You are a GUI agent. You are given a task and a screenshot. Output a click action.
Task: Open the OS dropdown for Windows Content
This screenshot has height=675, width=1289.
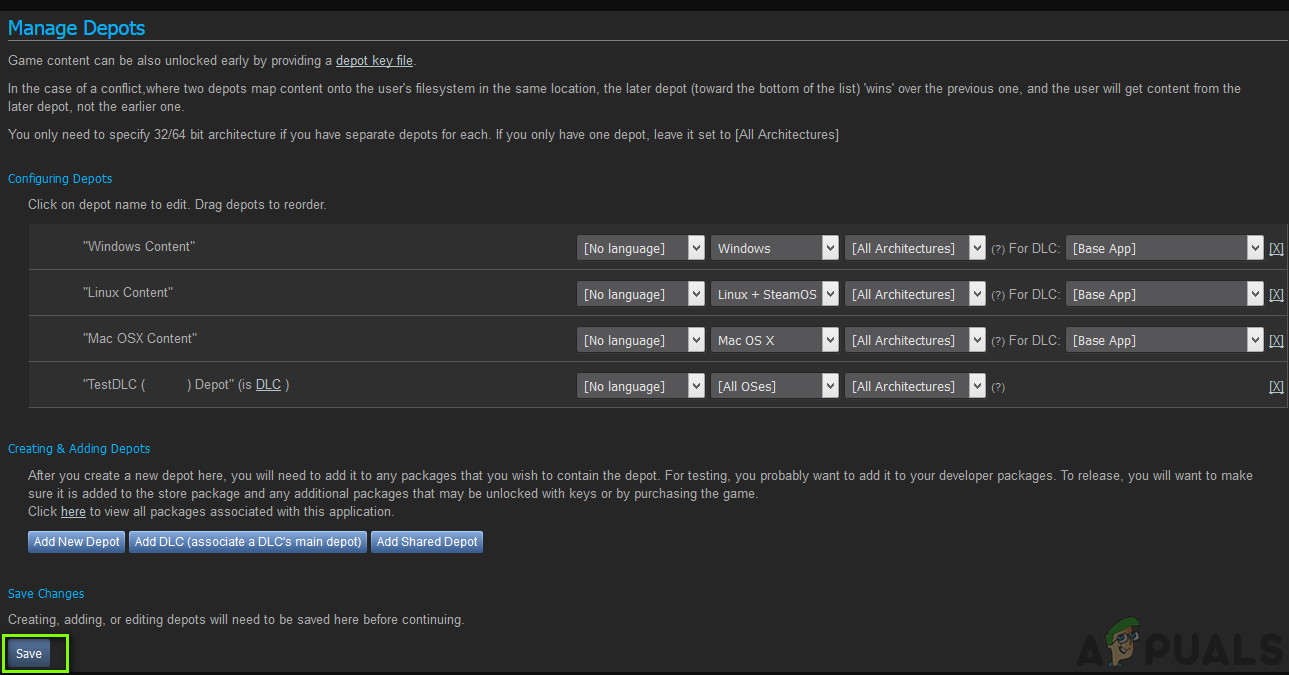(775, 248)
